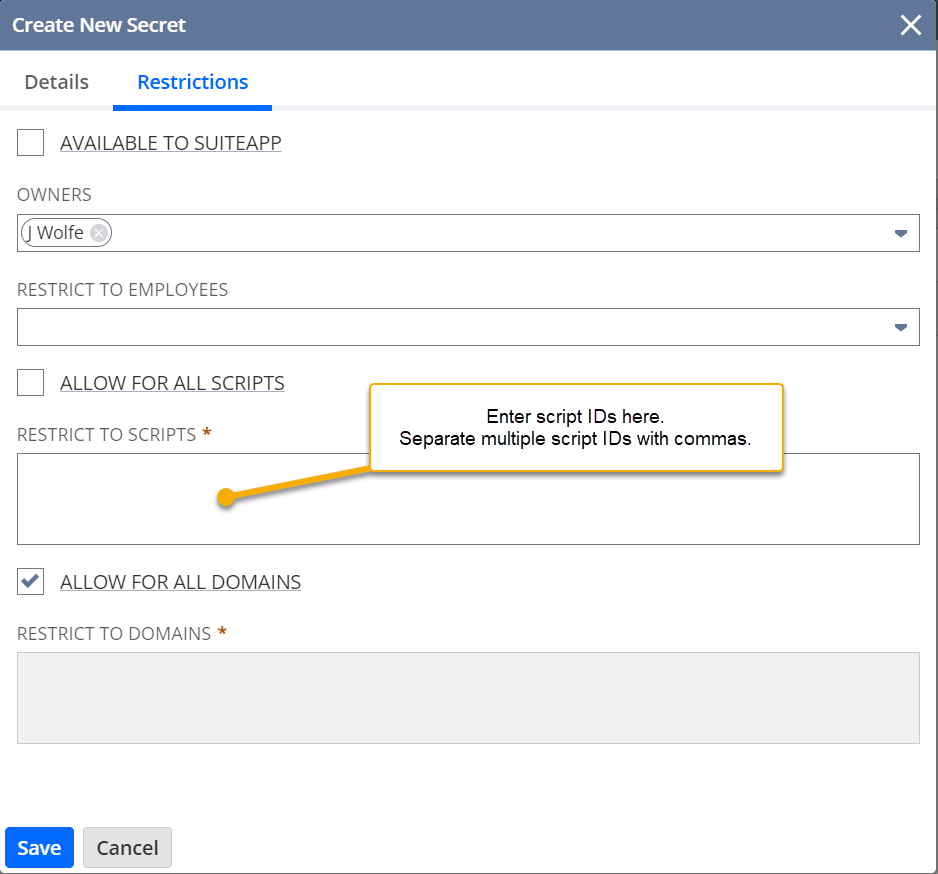Click the Restrict to Domains label

coord(114,634)
